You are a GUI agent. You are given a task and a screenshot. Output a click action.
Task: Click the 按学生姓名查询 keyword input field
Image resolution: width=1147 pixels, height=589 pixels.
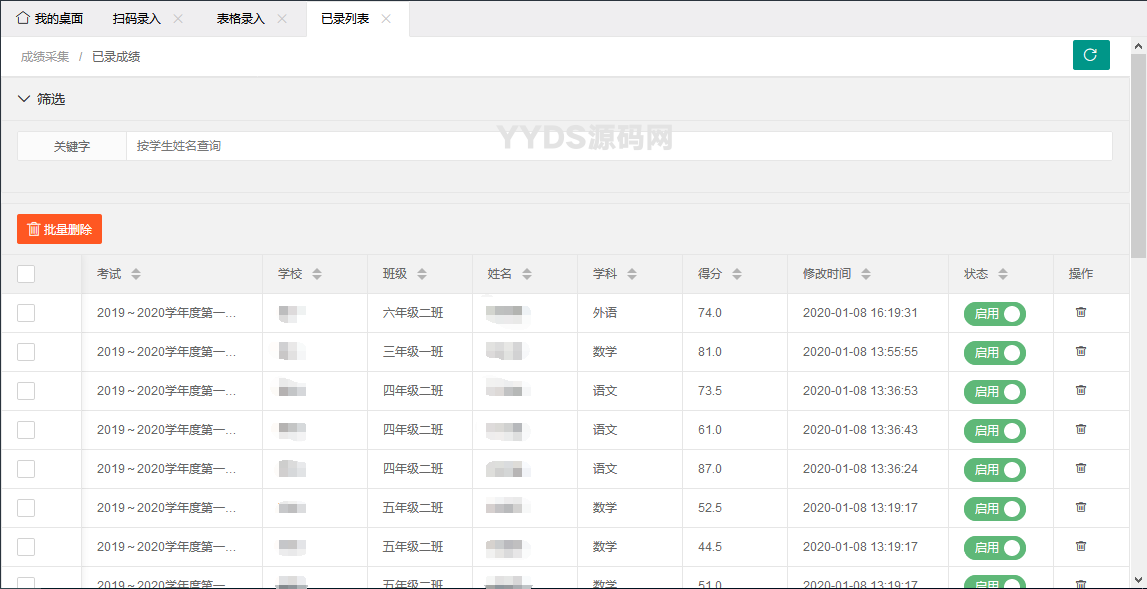[618, 146]
